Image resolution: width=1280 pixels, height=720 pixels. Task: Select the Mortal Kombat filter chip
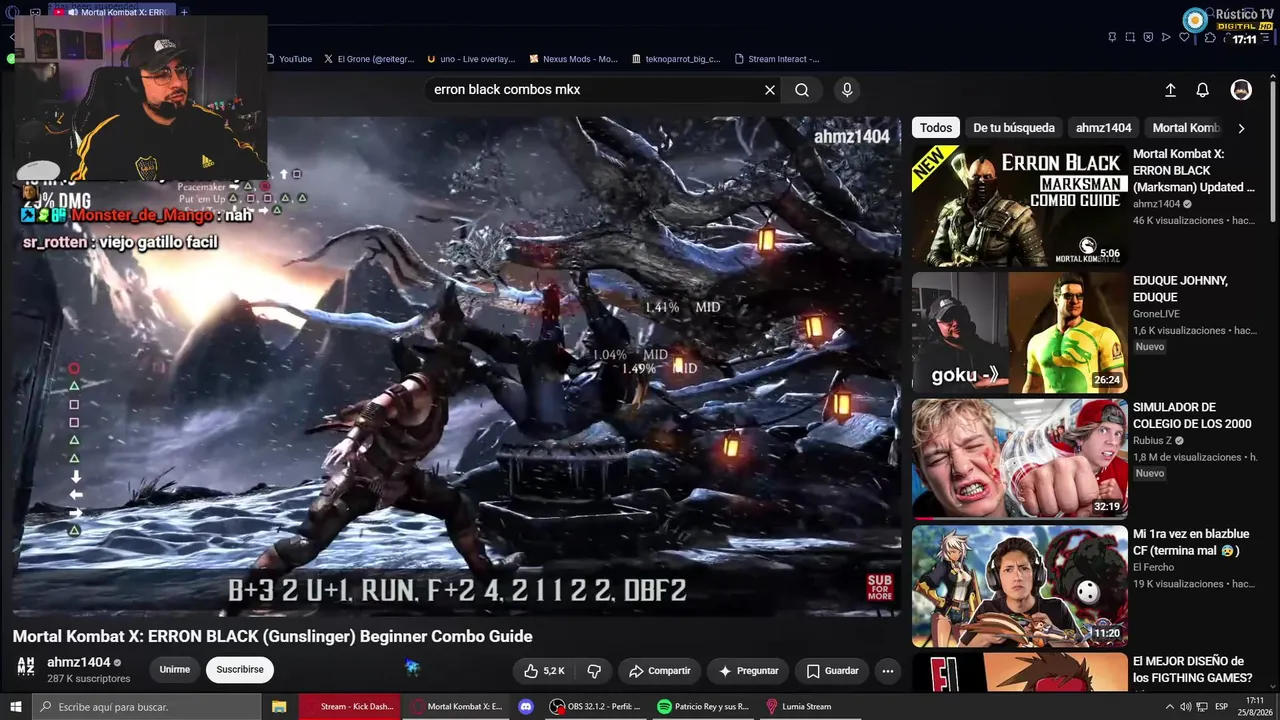tap(1186, 128)
